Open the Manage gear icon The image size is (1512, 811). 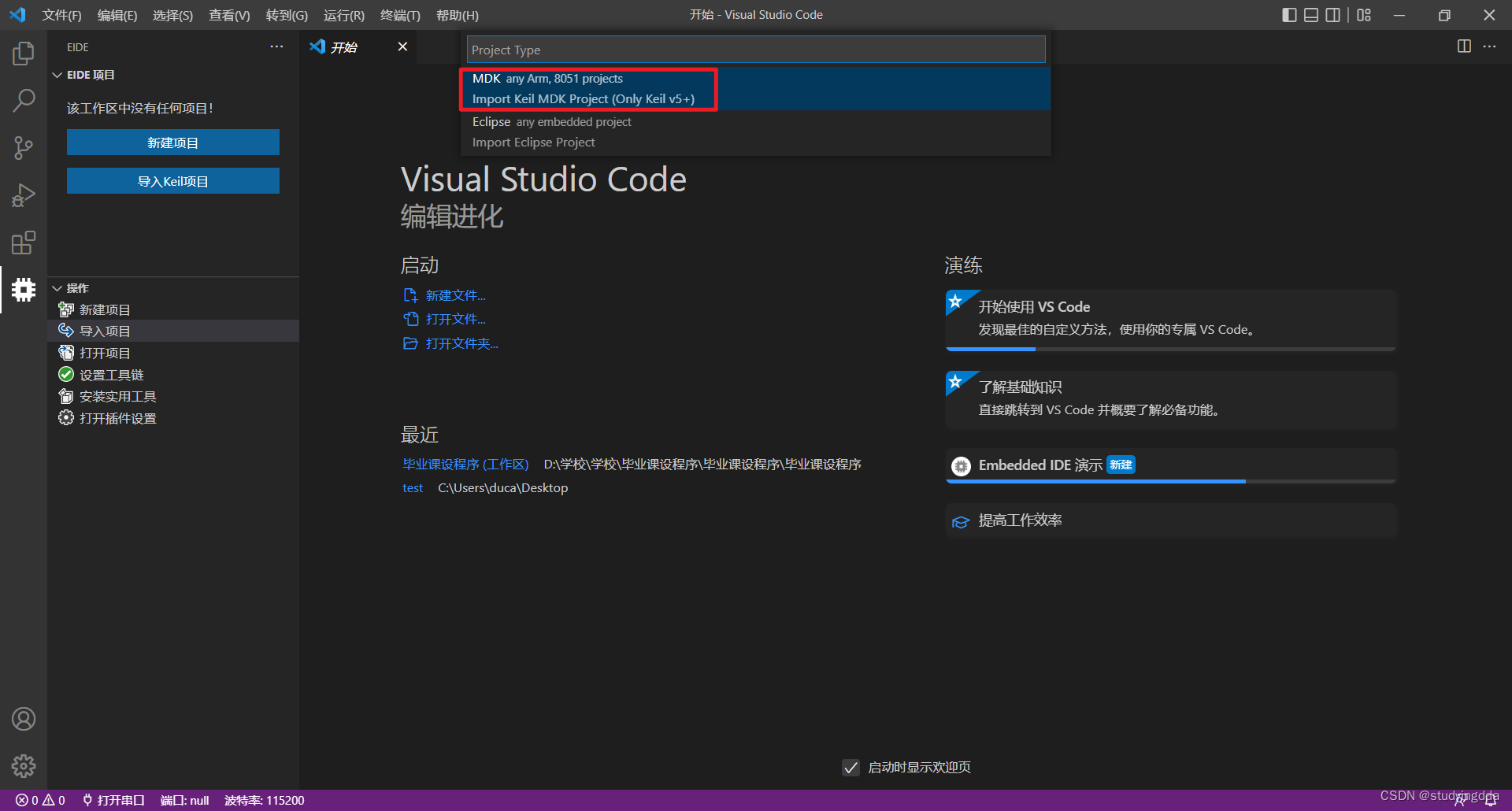click(24, 766)
